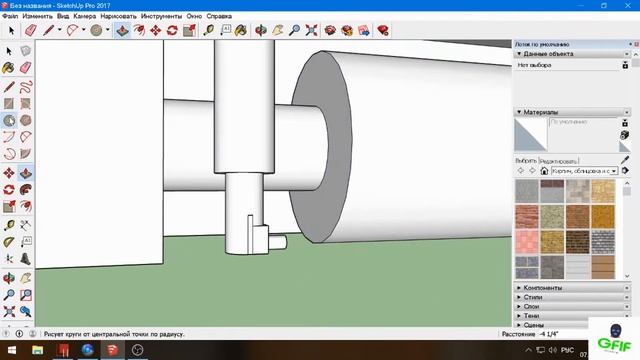Select the 3D Text tool in left toolbar

25,259
